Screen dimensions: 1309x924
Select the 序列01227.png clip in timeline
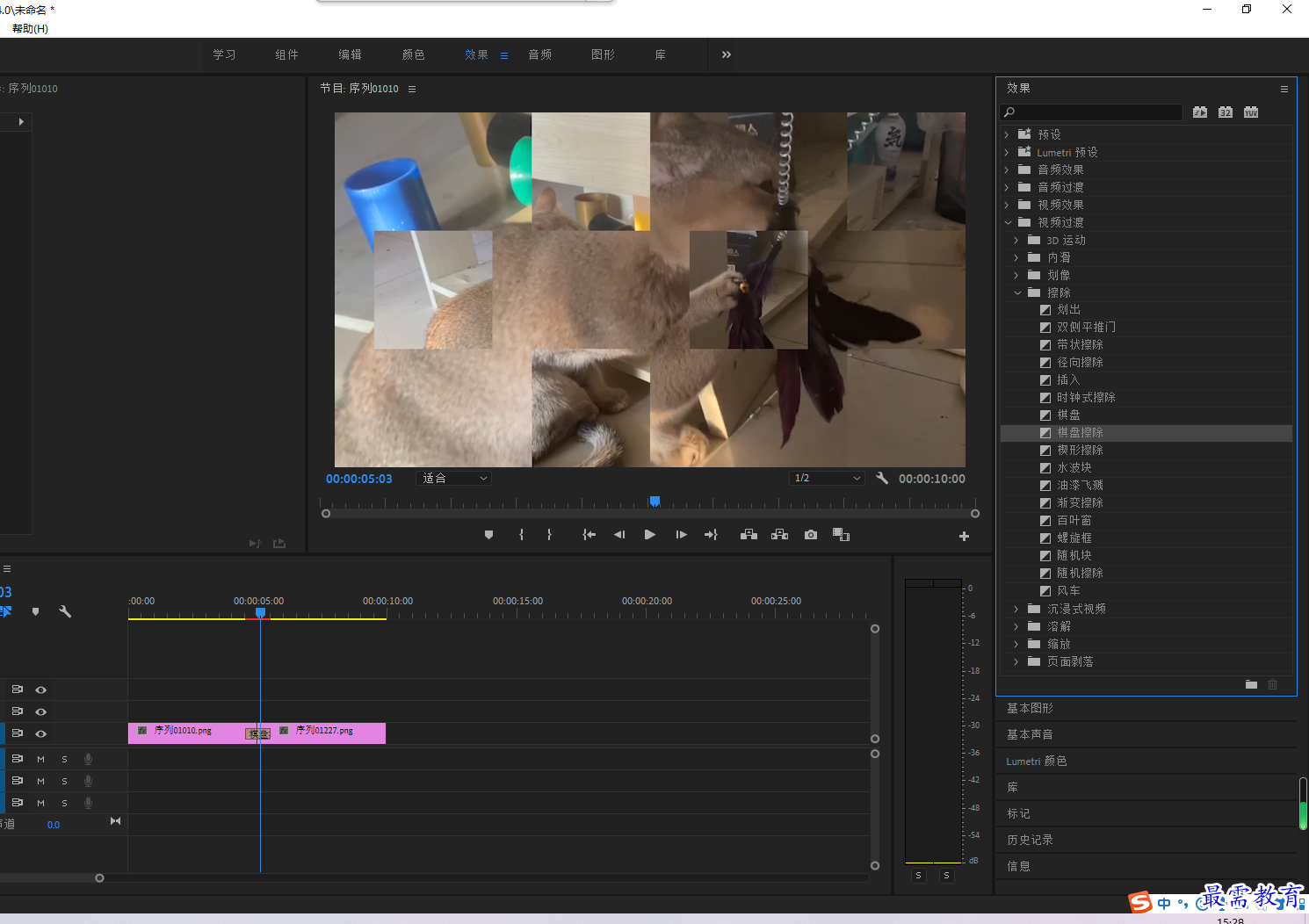coord(327,733)
